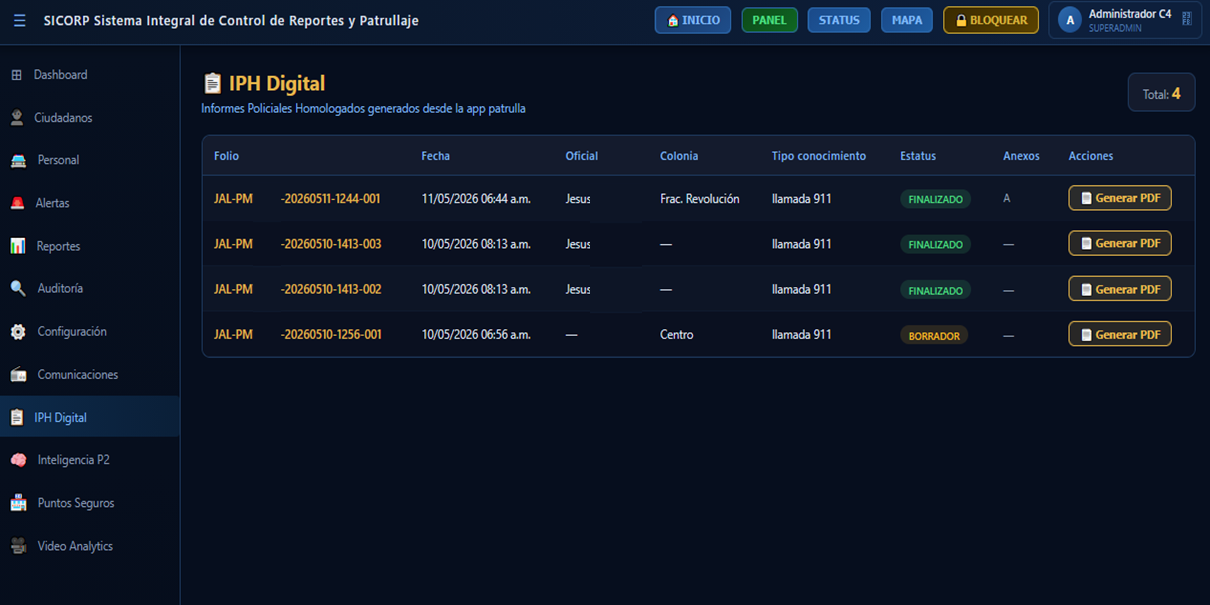The height and width of the screenshot is (605, 1210).
Task: Open the Video Analytics camera icon
Action: point(18,546)
